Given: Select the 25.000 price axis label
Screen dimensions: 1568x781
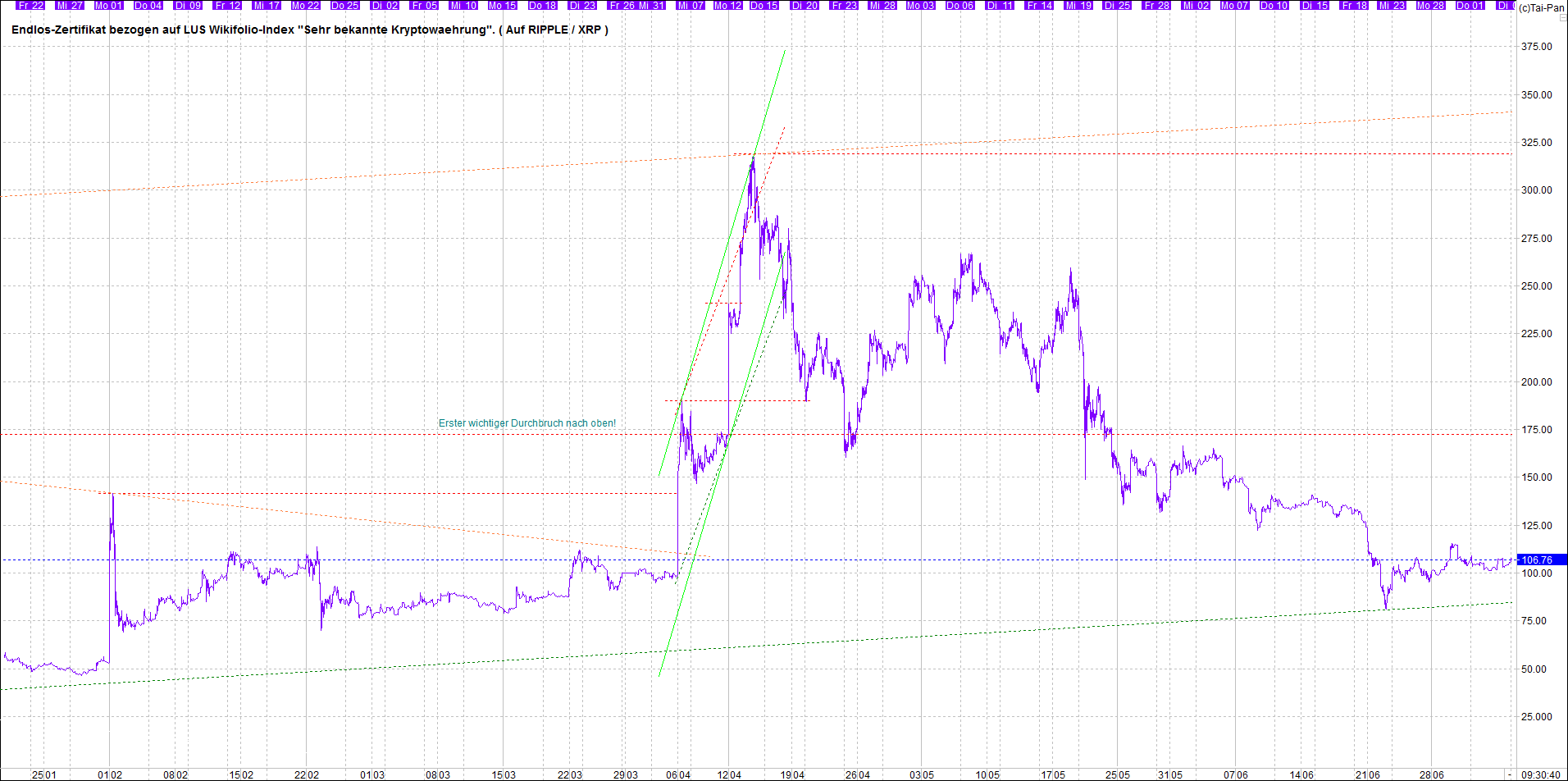Looking at the screenshot, I should [x=1536, y=716].
